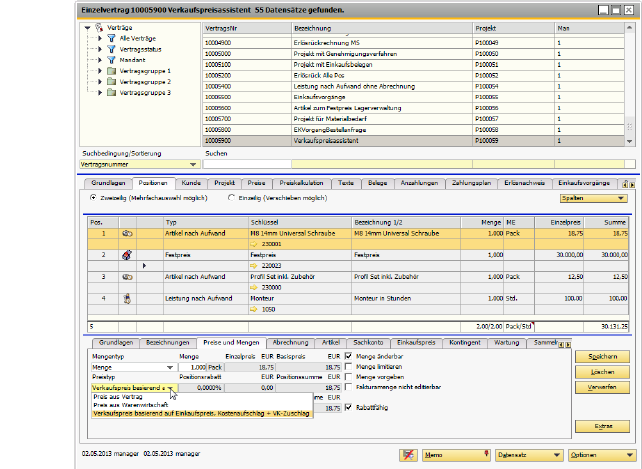This screenshot has height=469, width=642.
Task: Open the Vertragsnummer sort dropdown
Action: coord(192,164)
